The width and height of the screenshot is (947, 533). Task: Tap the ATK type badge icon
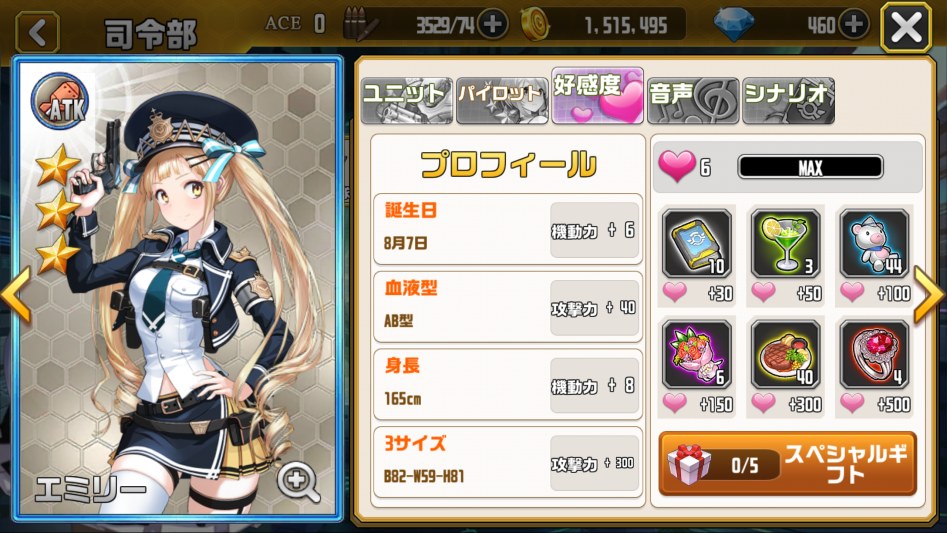[x=60, y=101]
